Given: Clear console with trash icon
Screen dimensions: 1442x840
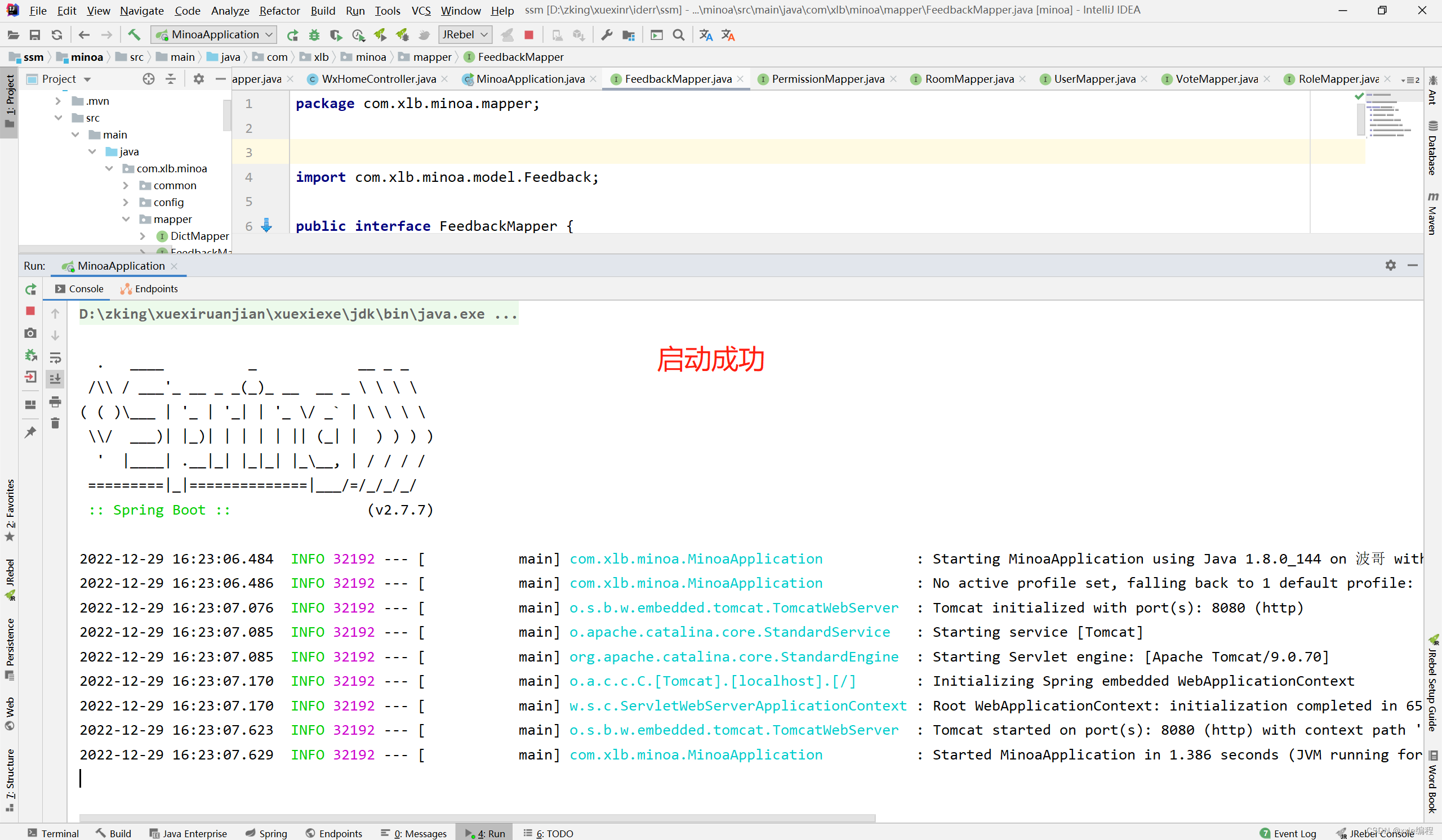Looking at the screenshot, I should pos(56,423).
